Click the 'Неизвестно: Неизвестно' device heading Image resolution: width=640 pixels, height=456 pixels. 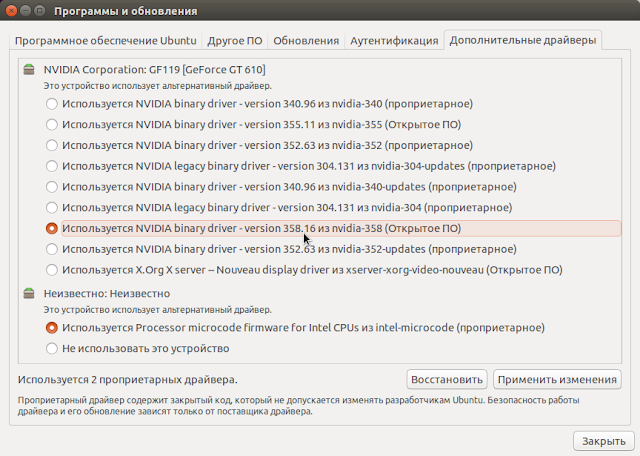[x=107, y=294]
